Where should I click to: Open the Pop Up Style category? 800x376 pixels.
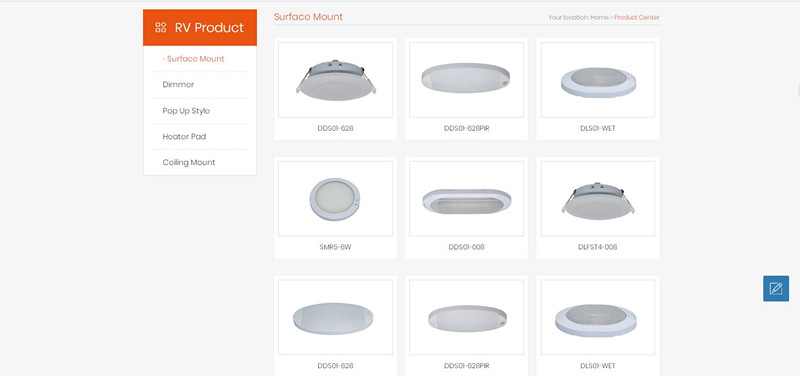tap(186, 111)
